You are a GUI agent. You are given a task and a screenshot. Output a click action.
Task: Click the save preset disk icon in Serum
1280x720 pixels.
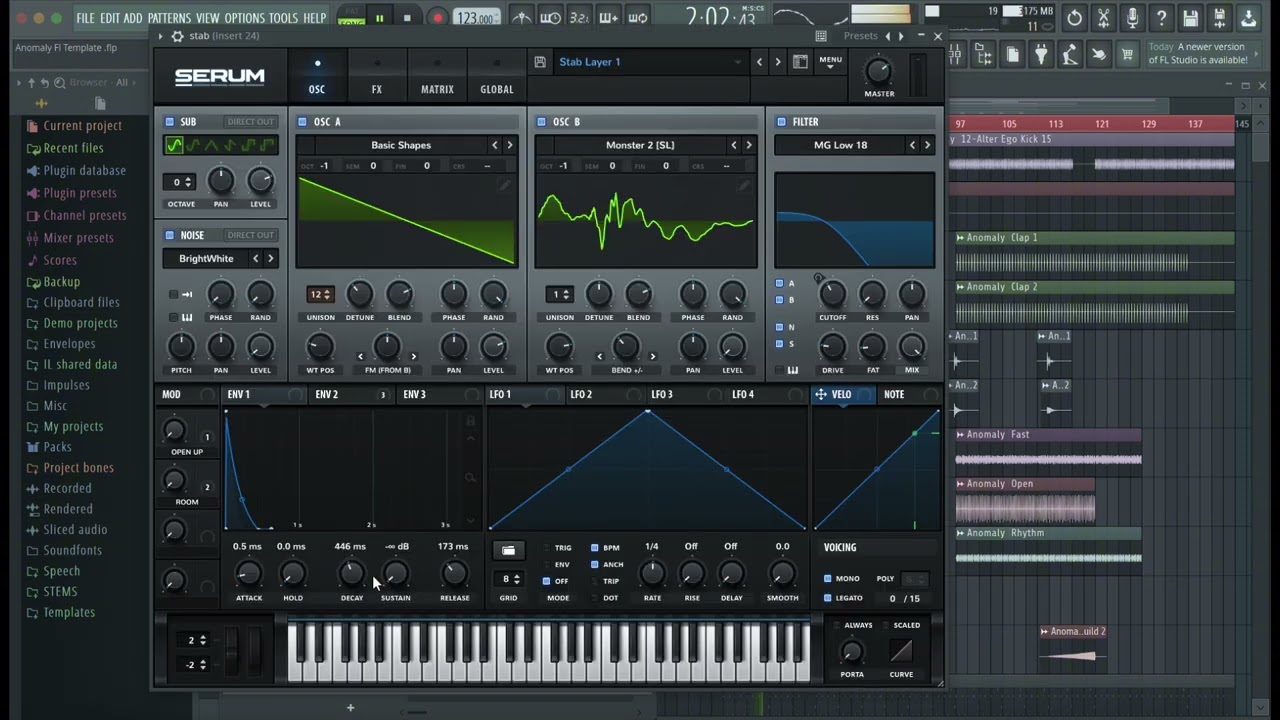tap(540, 62)
